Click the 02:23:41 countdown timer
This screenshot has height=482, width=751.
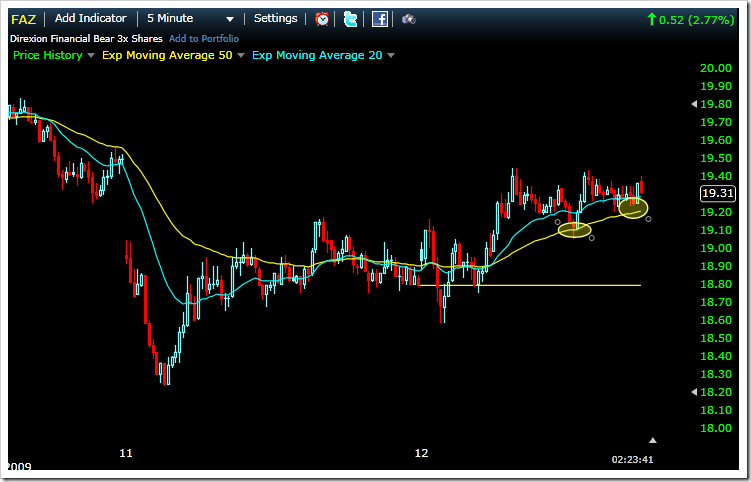[x=632, y=459]
